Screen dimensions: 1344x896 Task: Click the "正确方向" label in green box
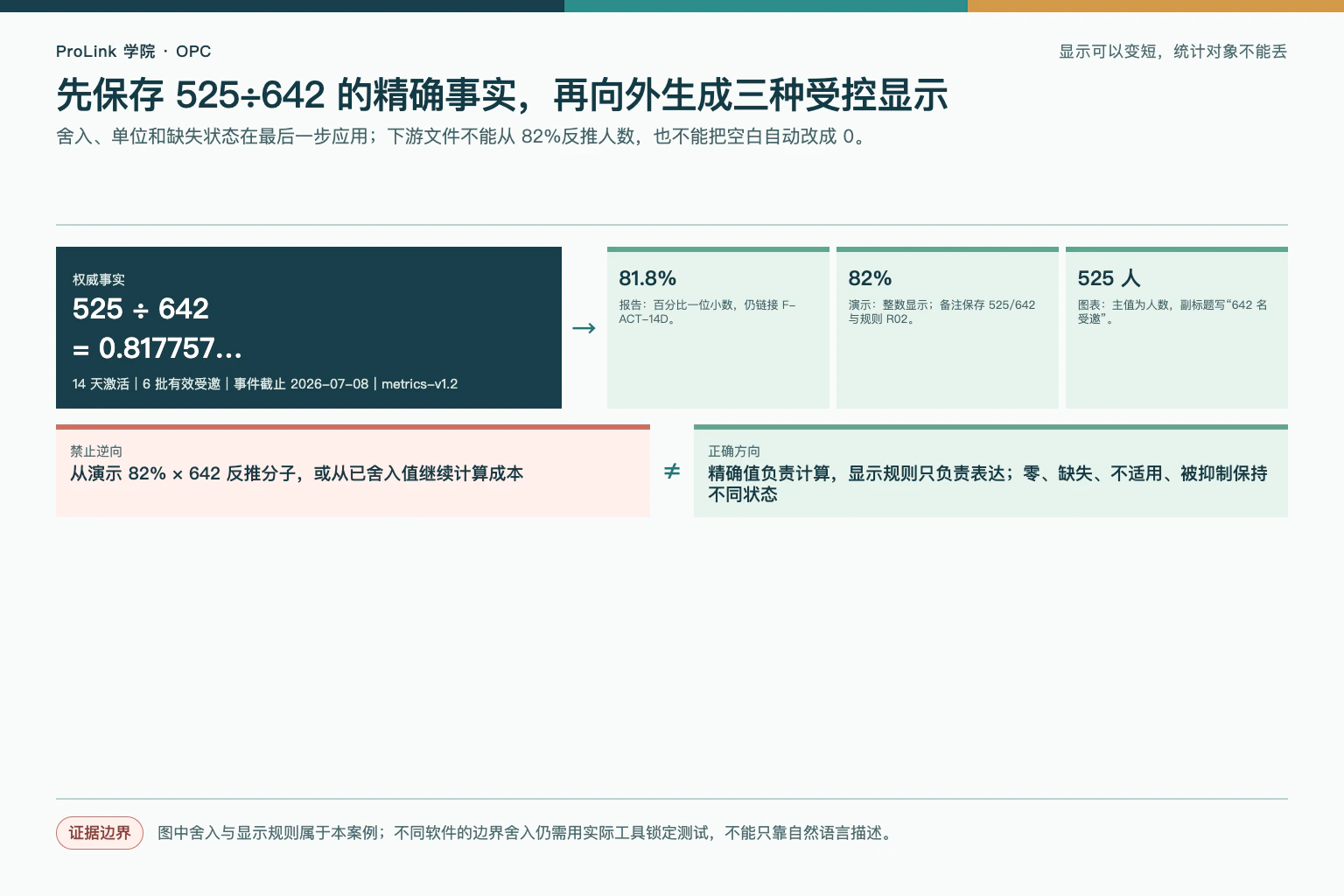[734, 451]
